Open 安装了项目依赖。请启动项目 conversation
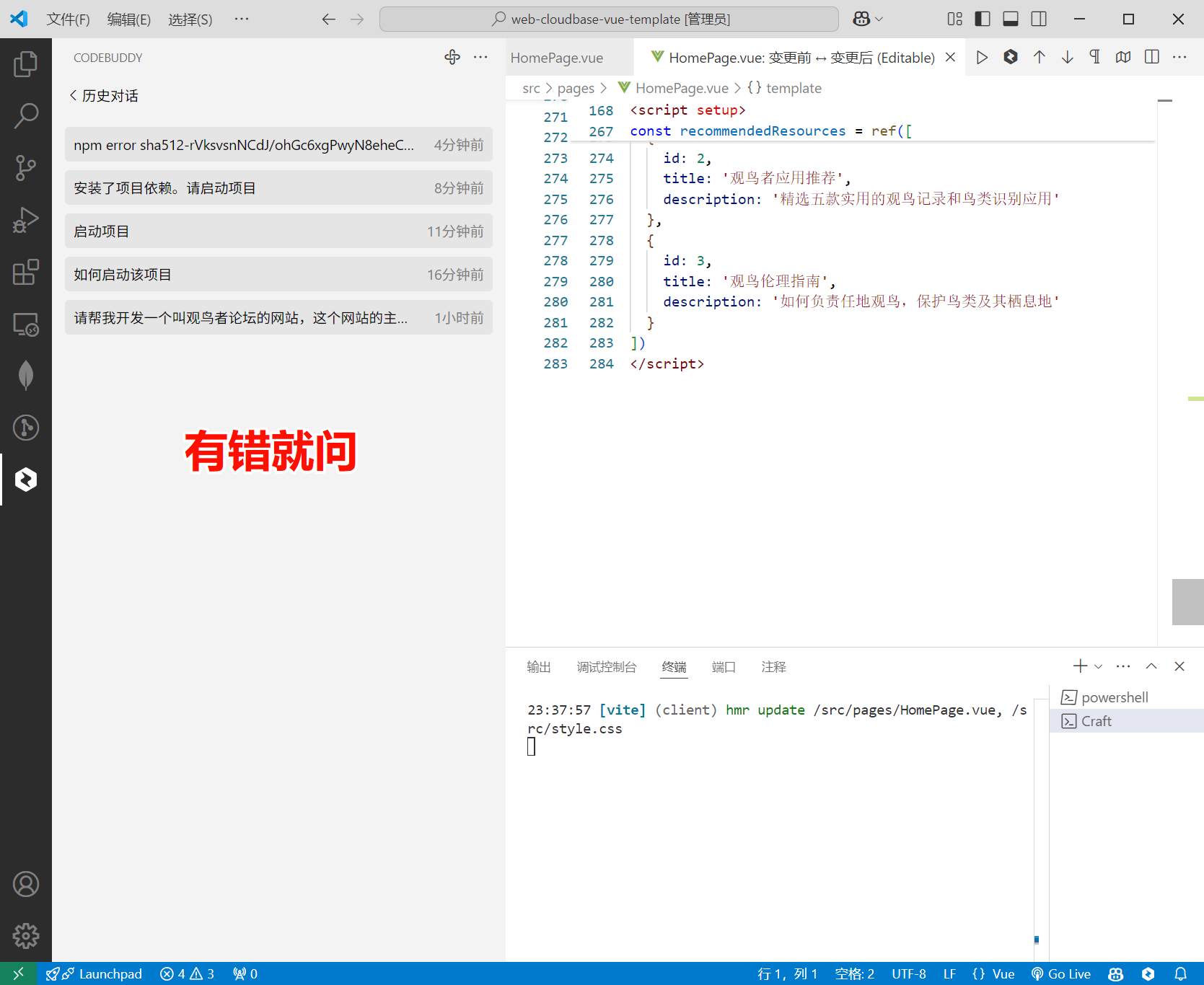The image size is (1204, 985). tap(278, 187)
